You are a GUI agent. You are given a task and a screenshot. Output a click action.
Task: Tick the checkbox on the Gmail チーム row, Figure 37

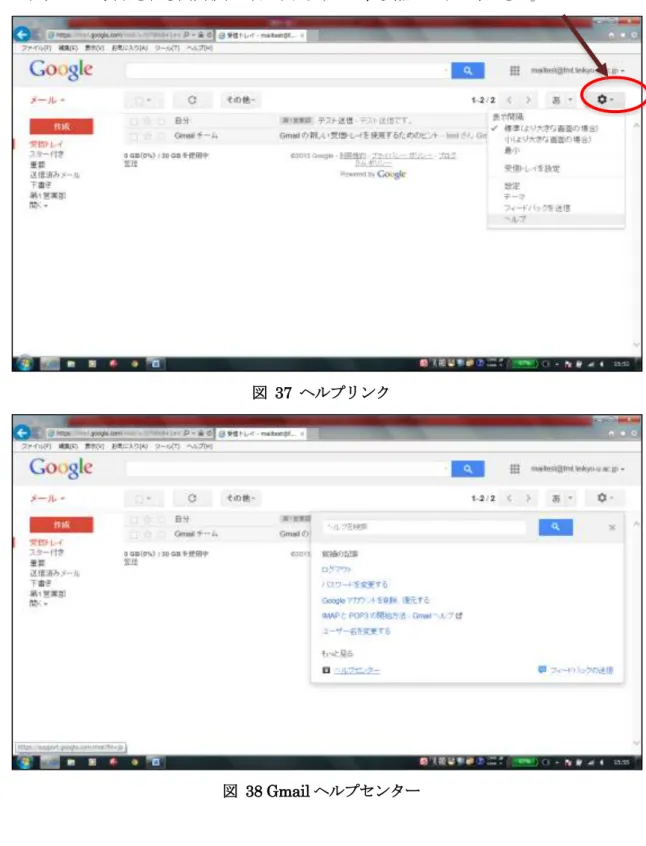coord(134,137)
